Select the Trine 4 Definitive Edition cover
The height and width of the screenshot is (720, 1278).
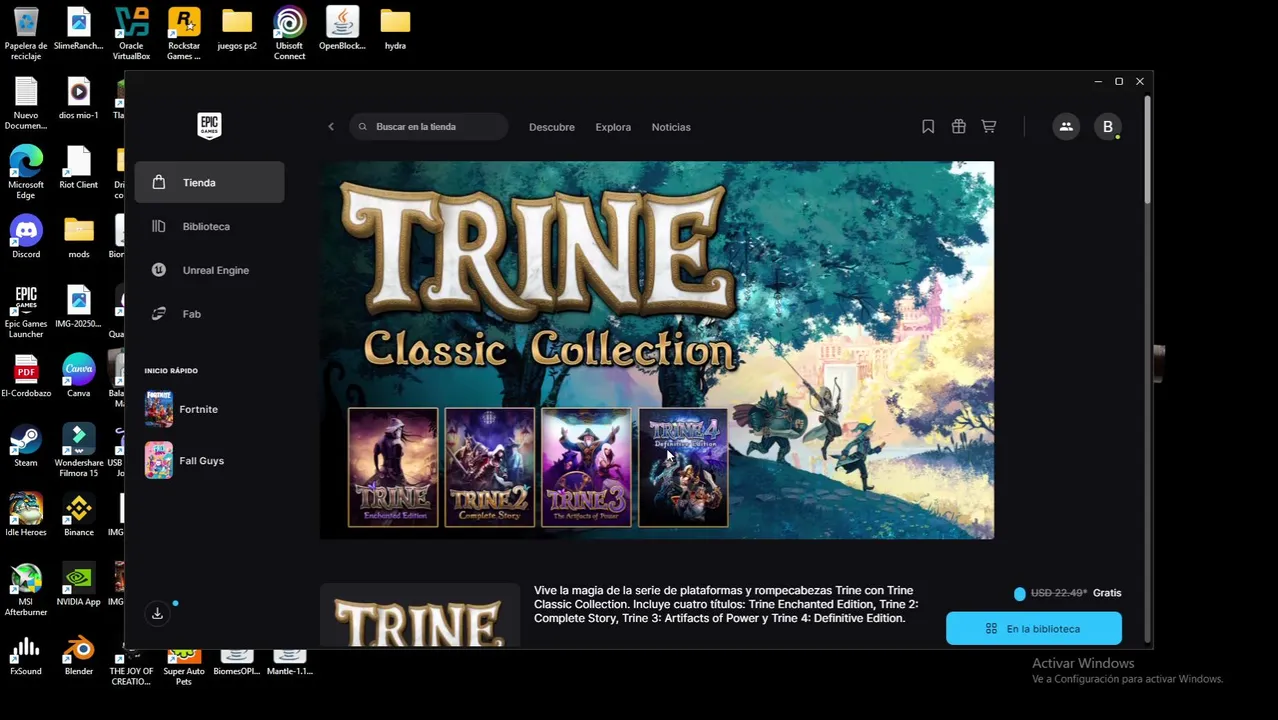[683, 467]
